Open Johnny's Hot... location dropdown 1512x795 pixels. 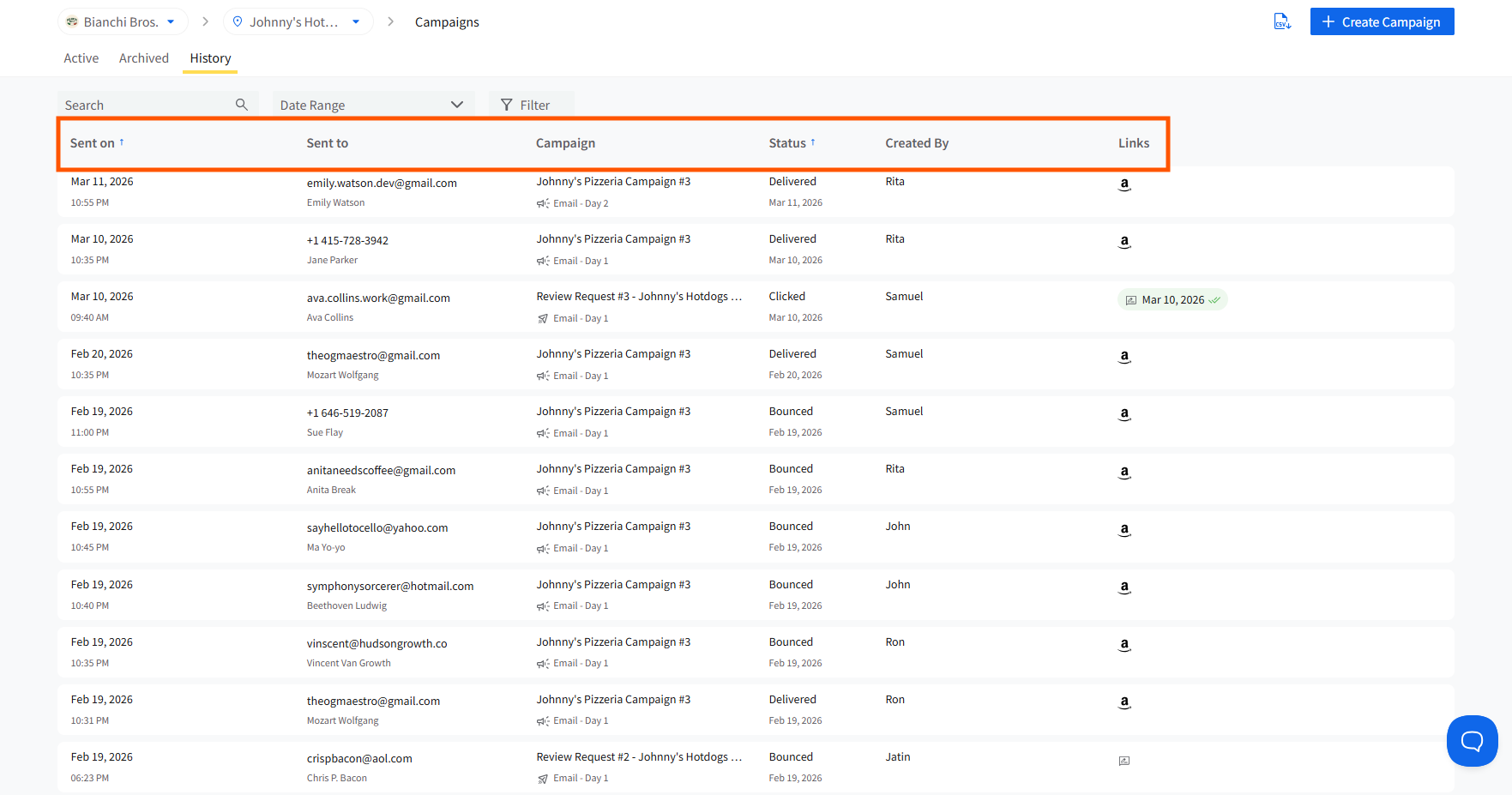click(298, 21)
